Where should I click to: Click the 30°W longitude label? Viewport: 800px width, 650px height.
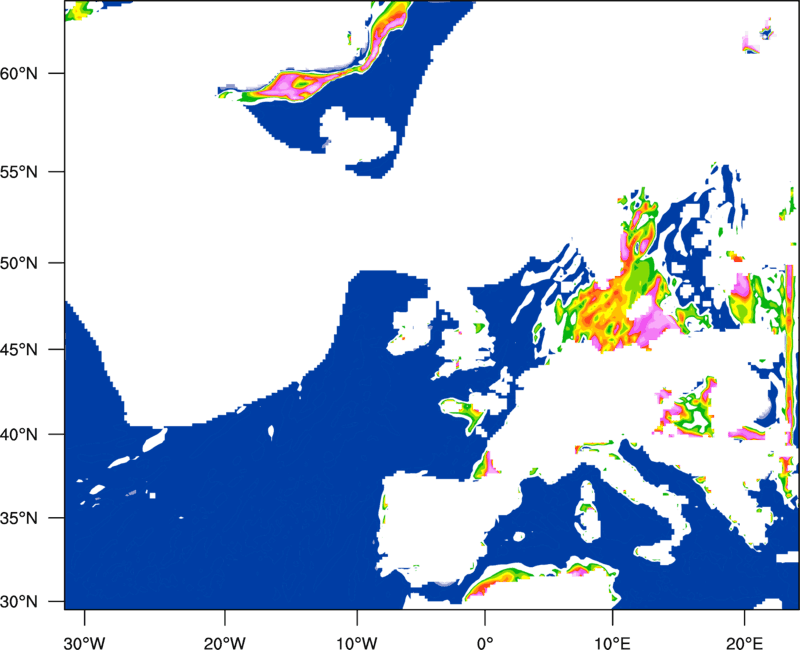coord(85,643)
